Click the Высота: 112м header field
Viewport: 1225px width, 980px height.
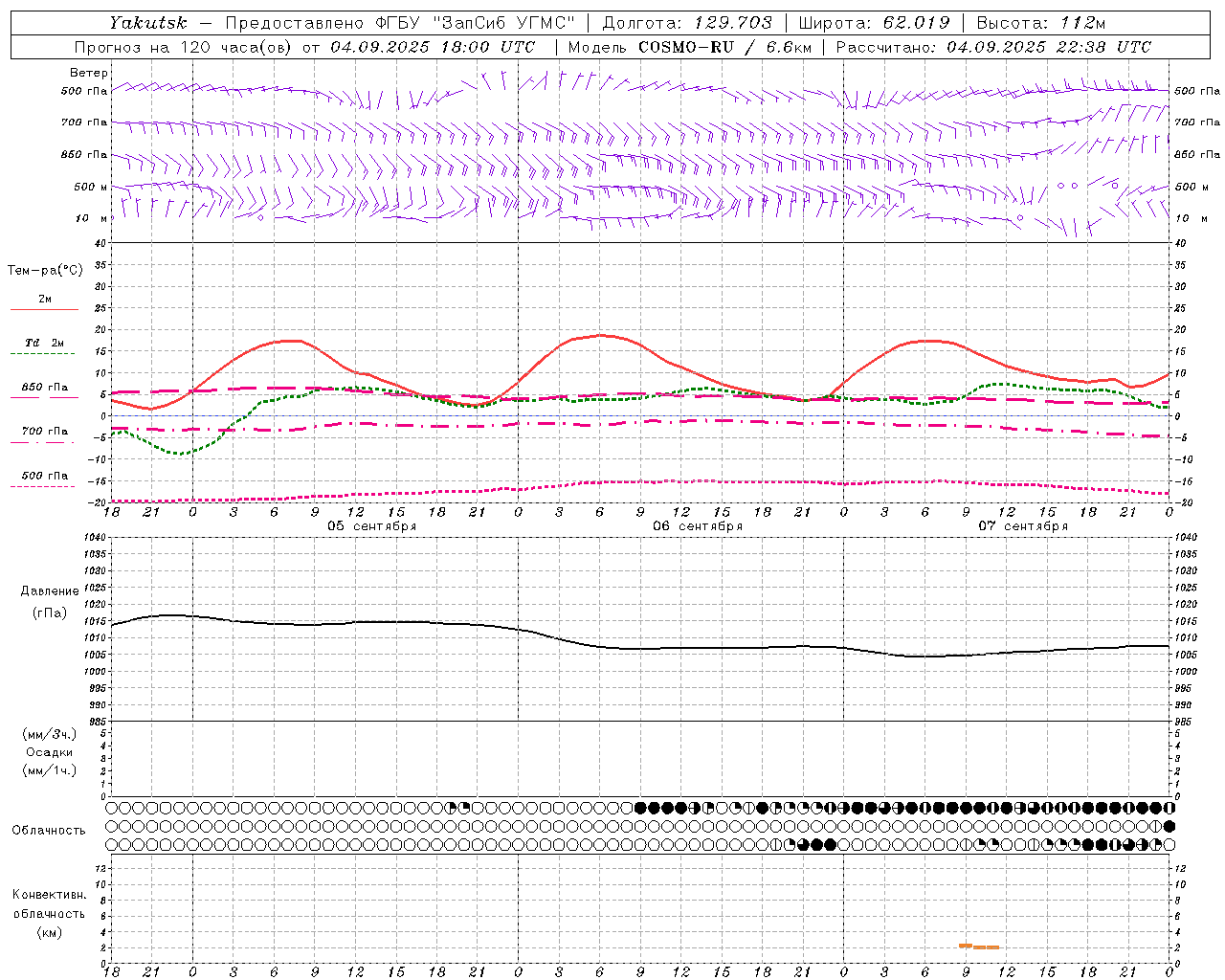pos(1040,23)
